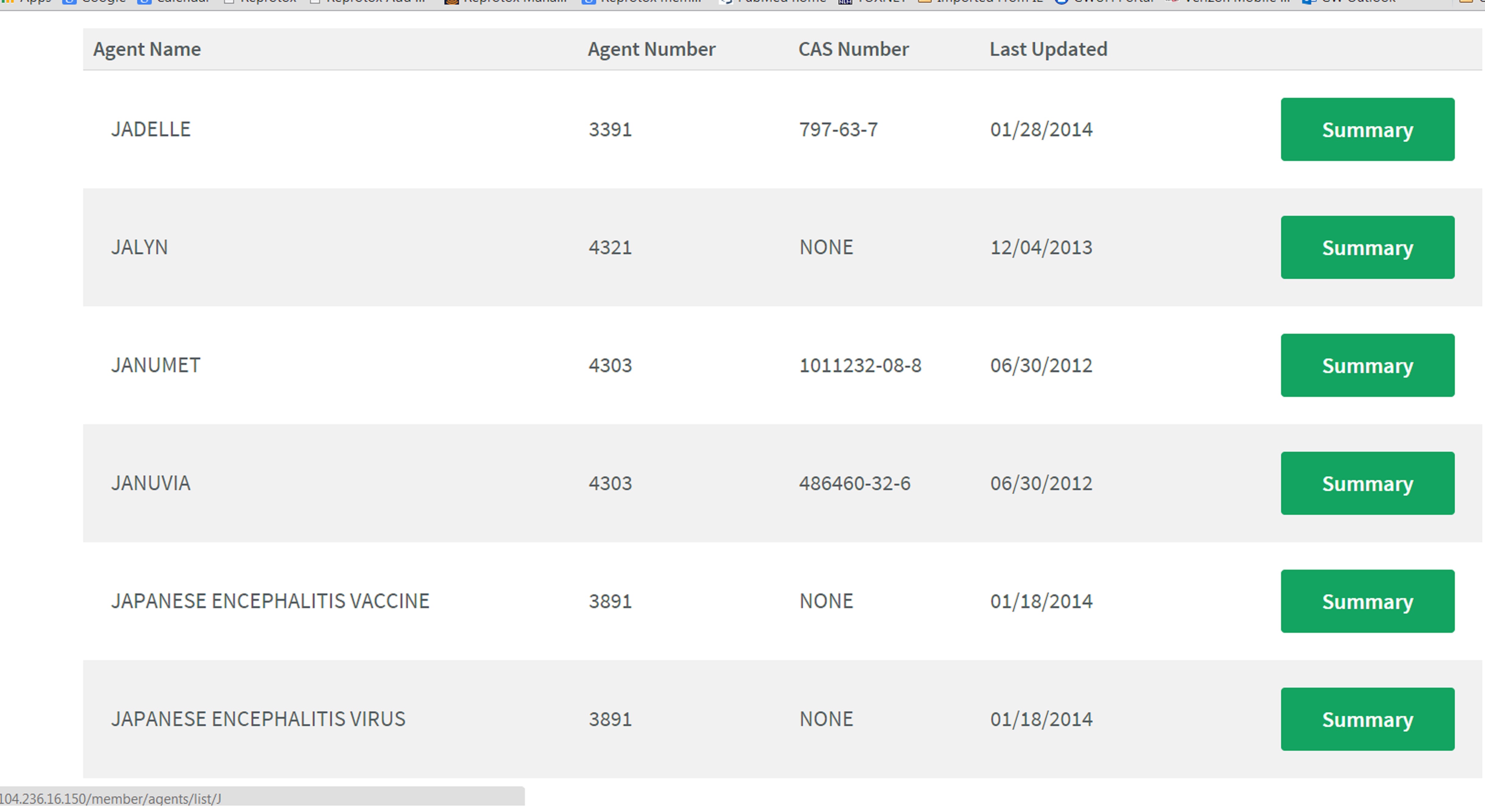Select the CAS Number column header
This screenshot has width=1485, height=812.
coord(853,50)
